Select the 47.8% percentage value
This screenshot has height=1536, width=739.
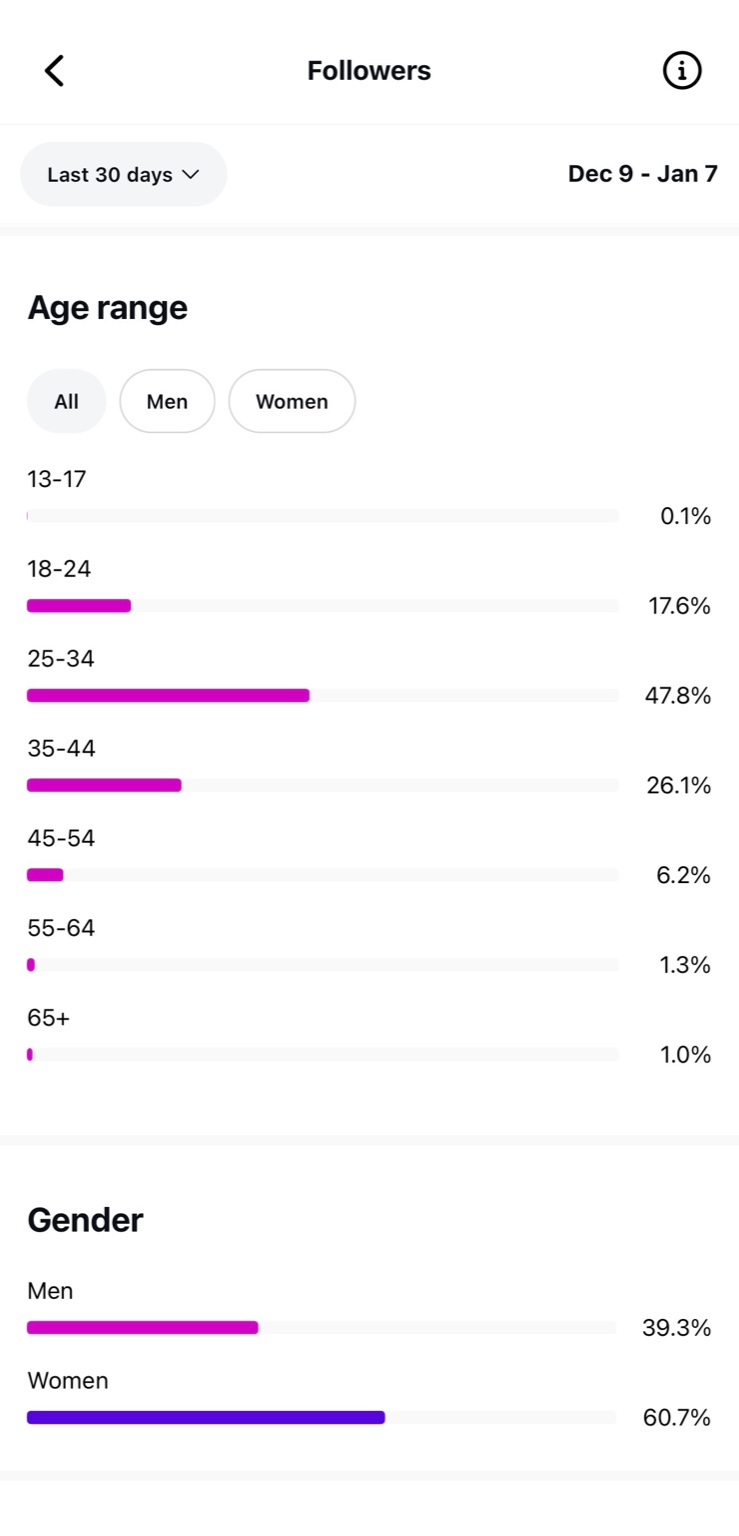[679, 695]
